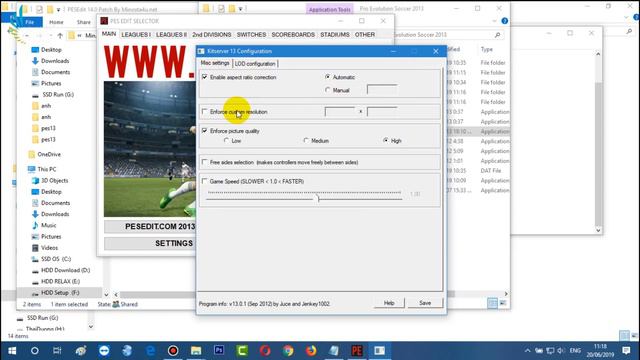Image resolution: width=640 pixels, height=360 pixels.
Task: Open Task View on the taskbar
Action: pos(57,351)
